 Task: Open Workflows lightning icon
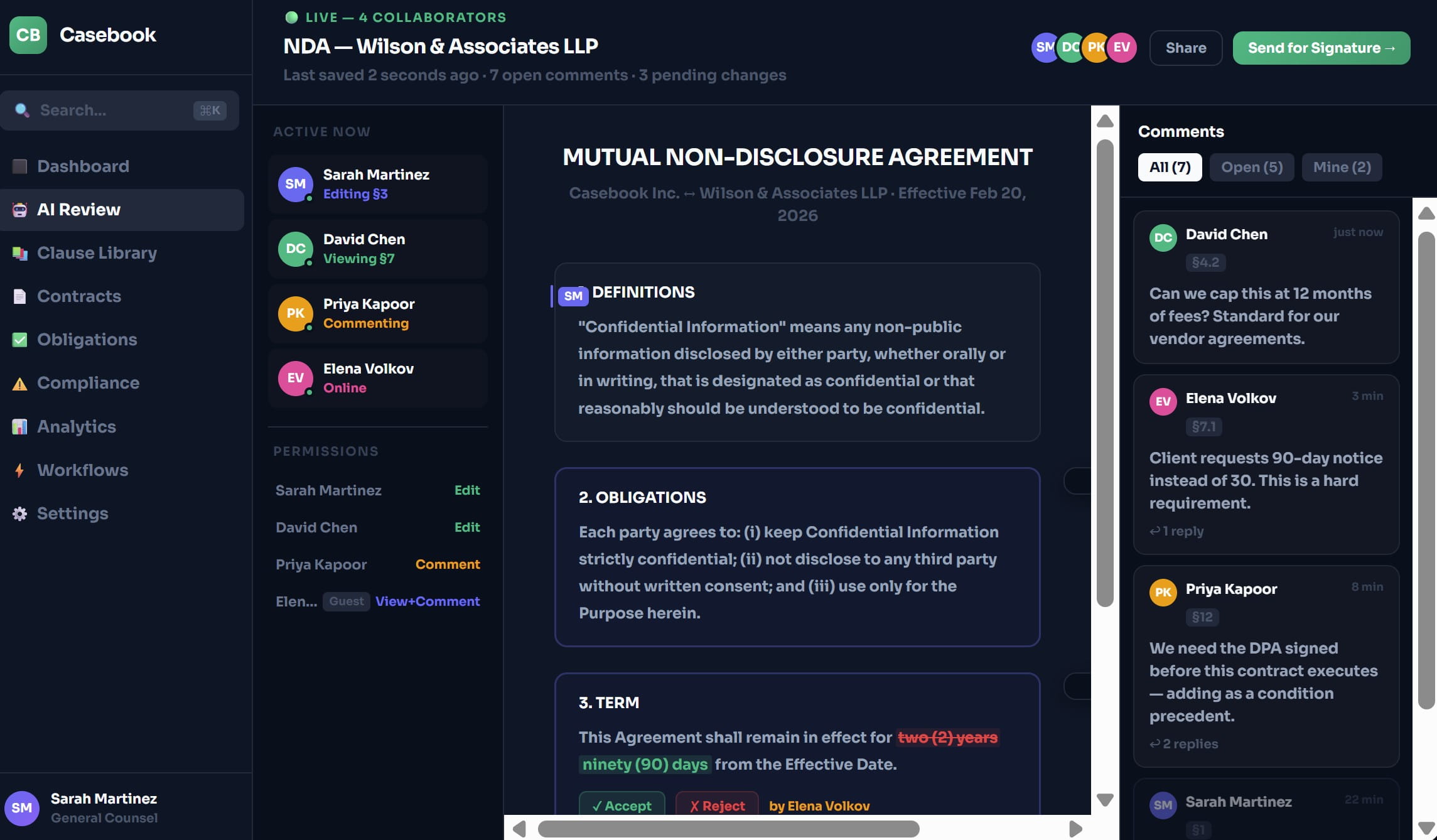click(20, 470)
